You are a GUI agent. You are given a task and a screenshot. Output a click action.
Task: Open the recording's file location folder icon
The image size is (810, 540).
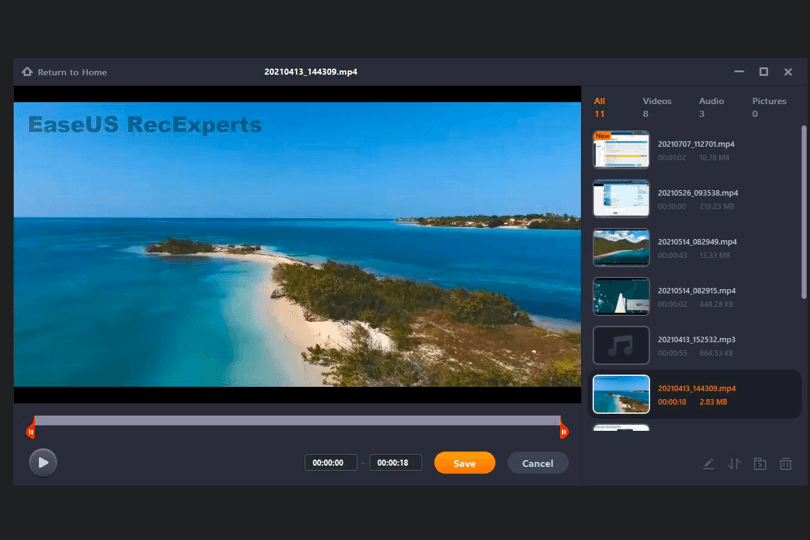(x=760, y=463)
